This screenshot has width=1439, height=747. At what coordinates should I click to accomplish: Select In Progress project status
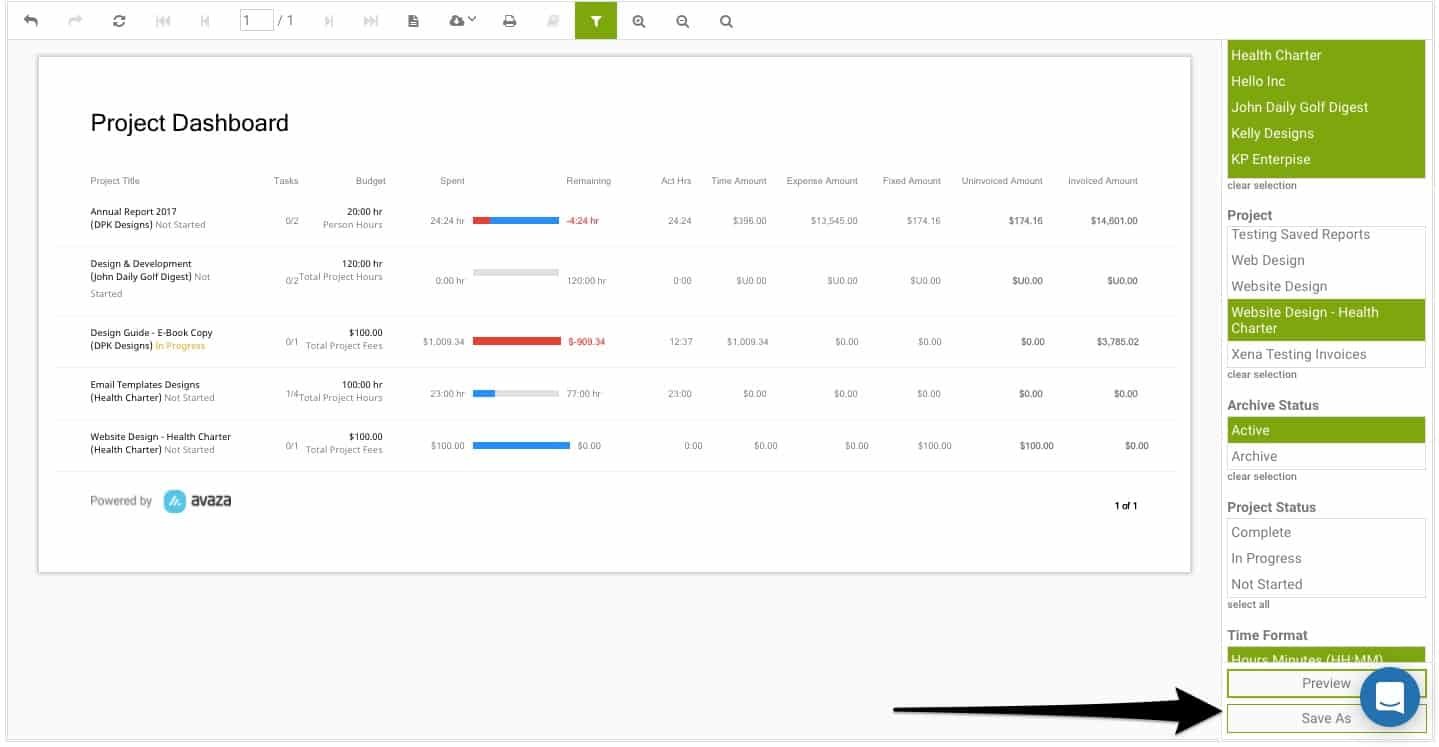pos(1325,558)
